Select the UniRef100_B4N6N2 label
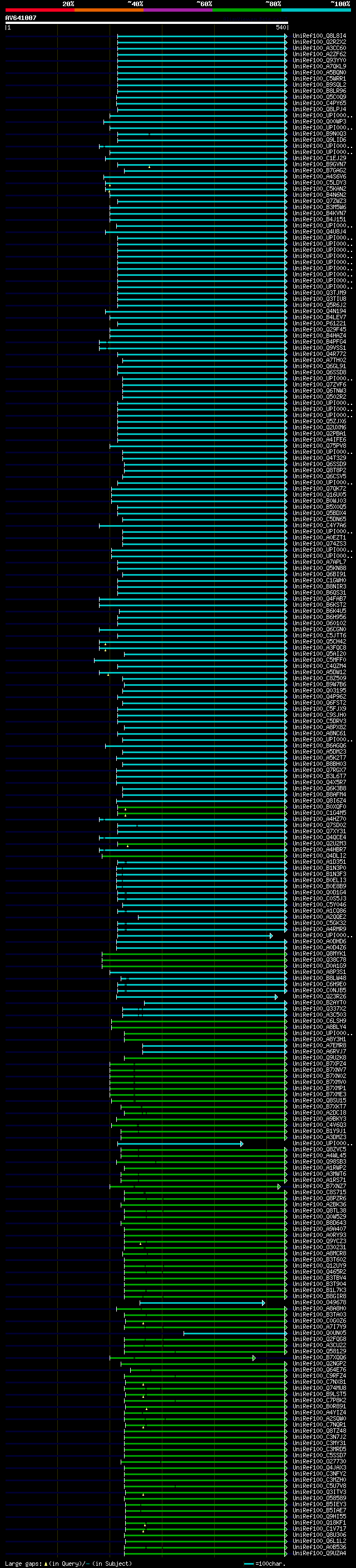 319,195
